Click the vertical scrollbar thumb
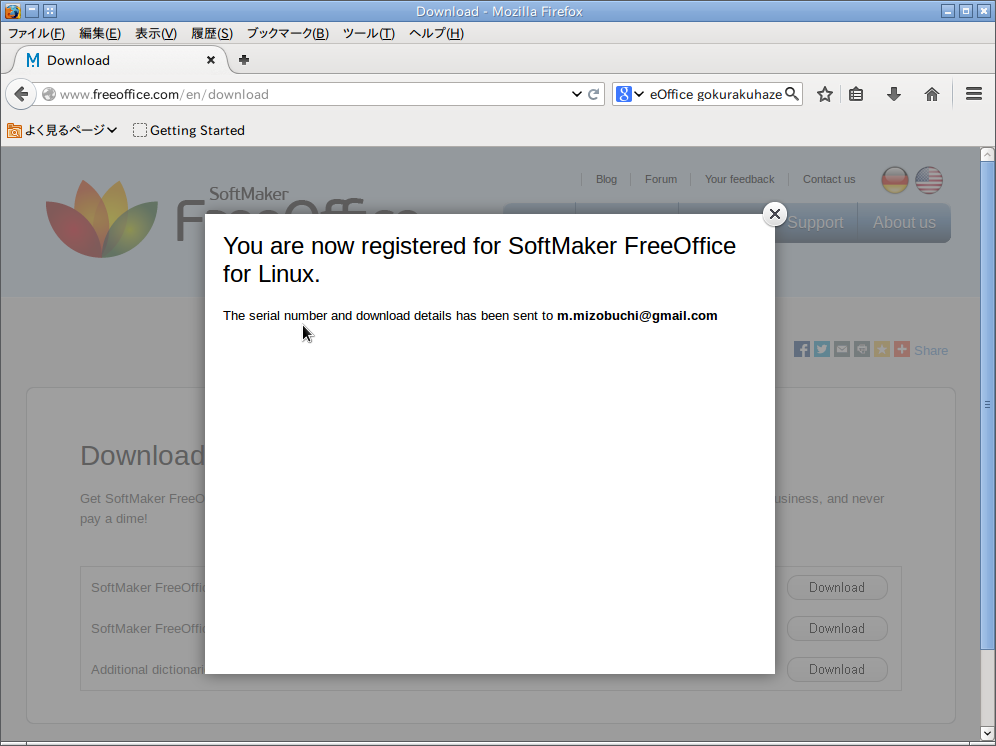Screen dimensions: 996x746 (987, 405)
